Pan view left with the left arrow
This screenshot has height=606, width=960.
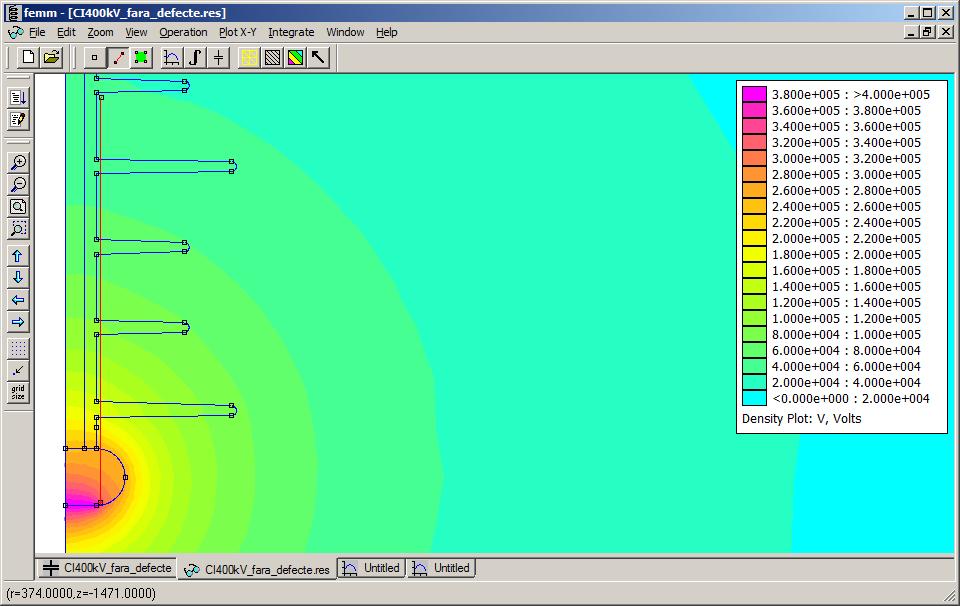point(18,300)
